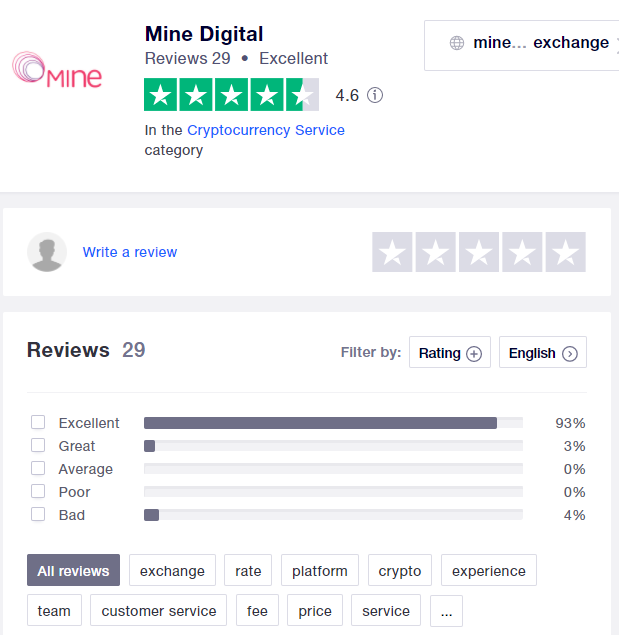Rate one star in the review box
The height and width of the screenshot is (635, 619).
point(392,252)
